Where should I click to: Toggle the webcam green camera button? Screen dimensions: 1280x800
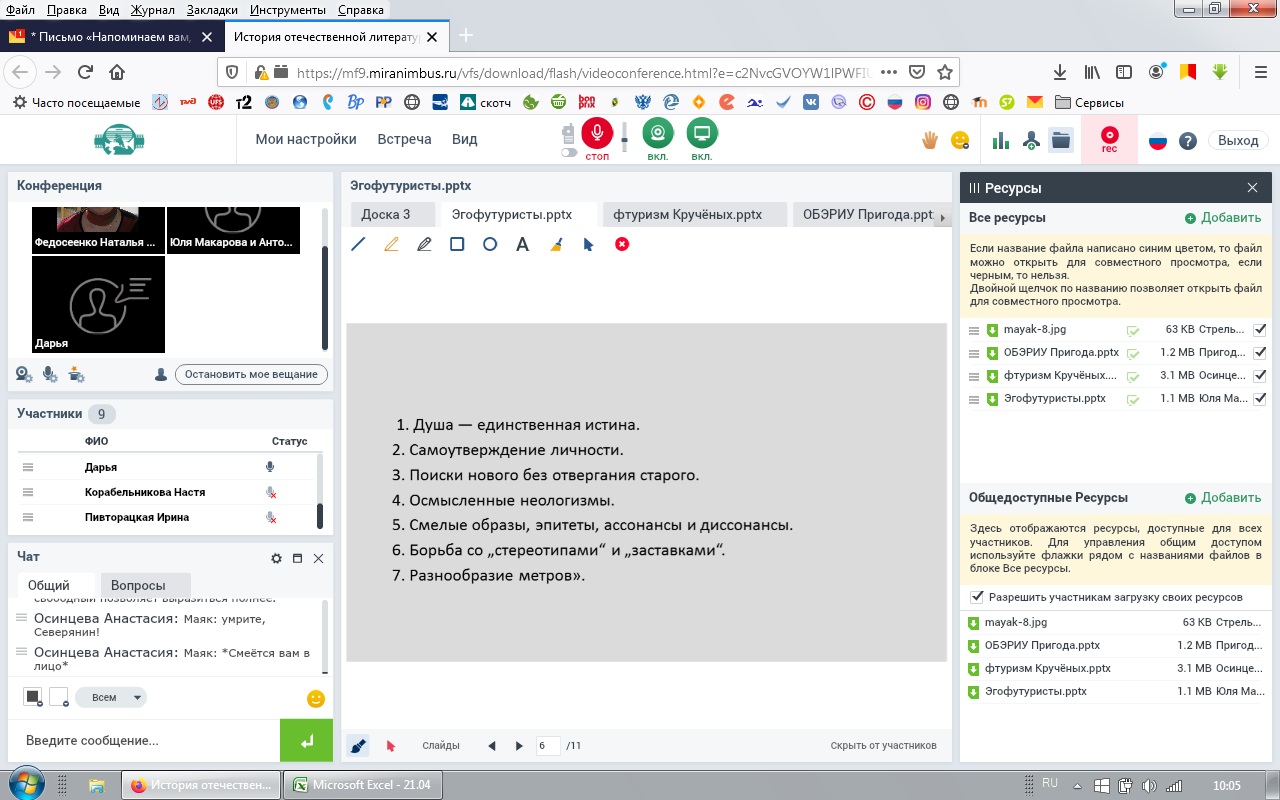[x=657, y=133]
